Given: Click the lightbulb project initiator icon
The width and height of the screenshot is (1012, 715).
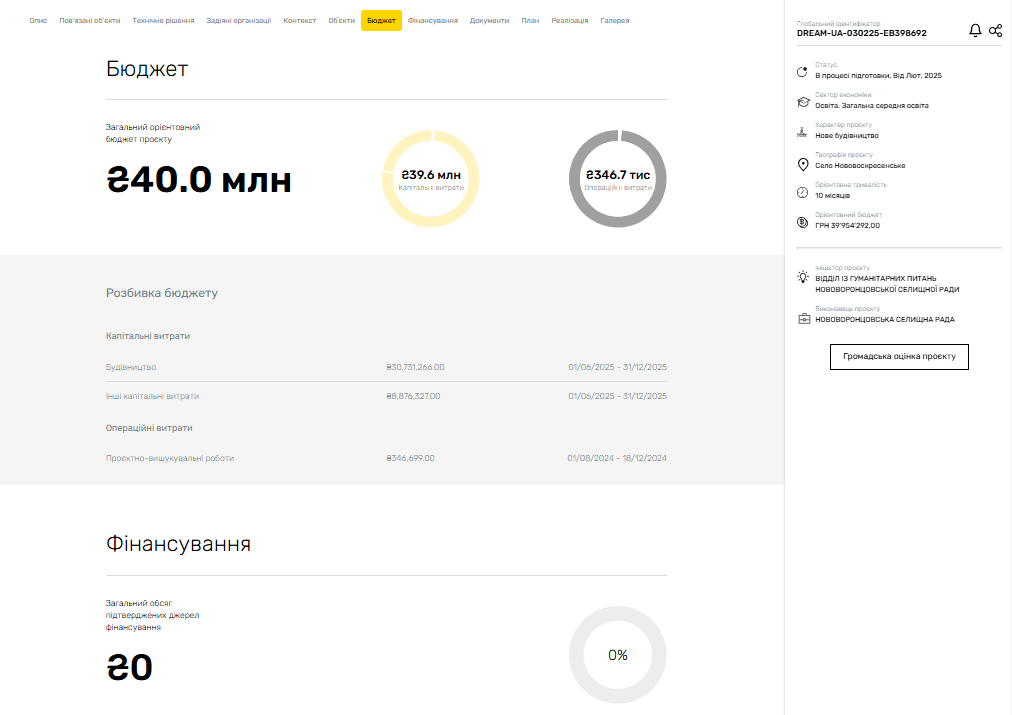Looking at the screenshot, I should pyautogui.click(x=802, y=277).
